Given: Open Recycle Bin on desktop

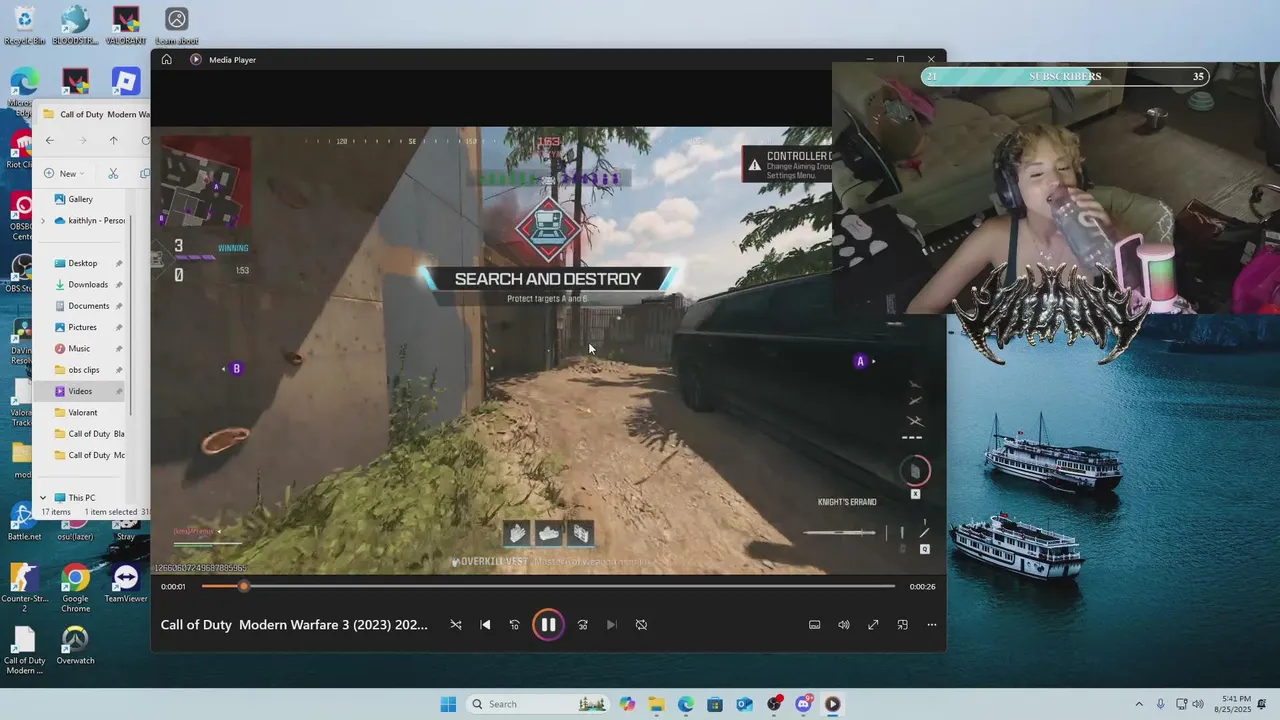Looking at the screenshot, I should 24,25.
